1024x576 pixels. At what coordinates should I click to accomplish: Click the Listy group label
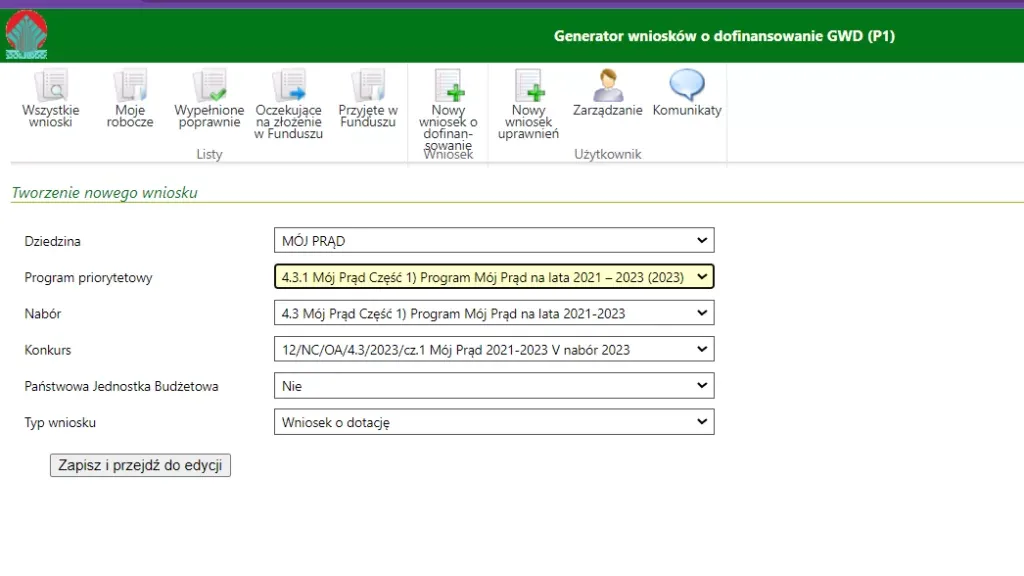click(209, 155)
